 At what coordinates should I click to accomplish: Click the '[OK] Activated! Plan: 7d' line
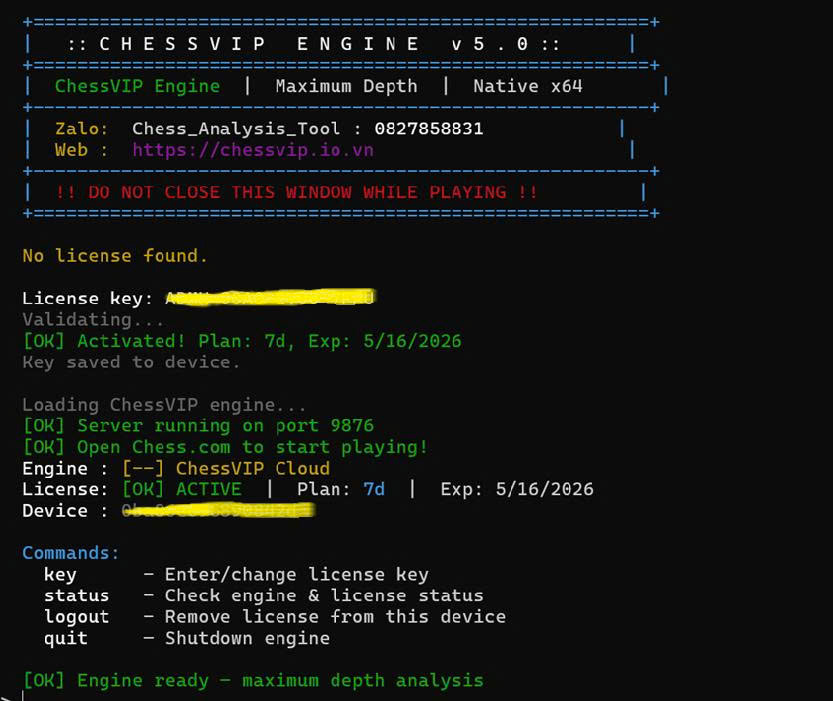coord(242,341)
